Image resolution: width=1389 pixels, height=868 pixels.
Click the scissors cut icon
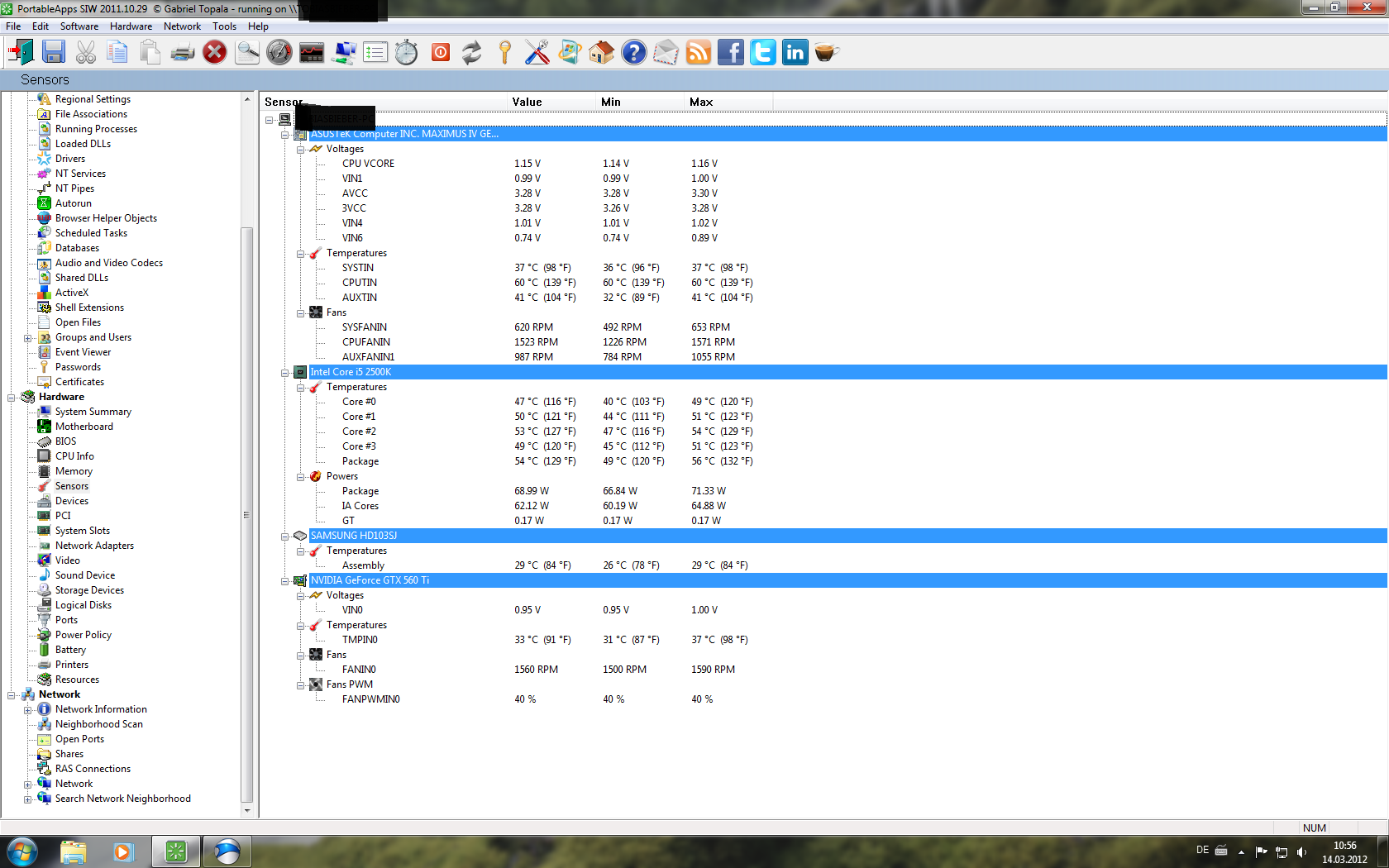pos(86,53)
